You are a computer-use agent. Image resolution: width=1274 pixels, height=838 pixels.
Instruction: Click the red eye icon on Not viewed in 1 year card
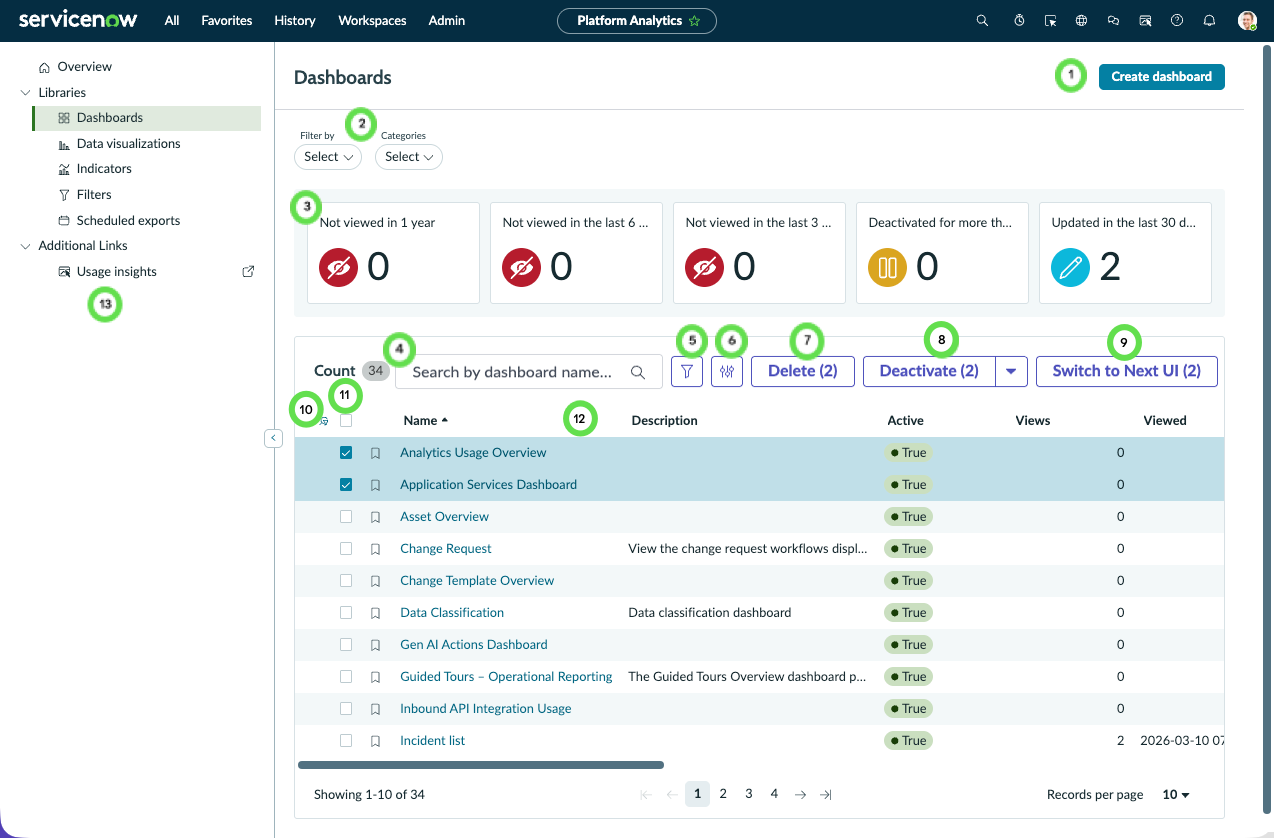pyautogui.click(x=339, y=267)
